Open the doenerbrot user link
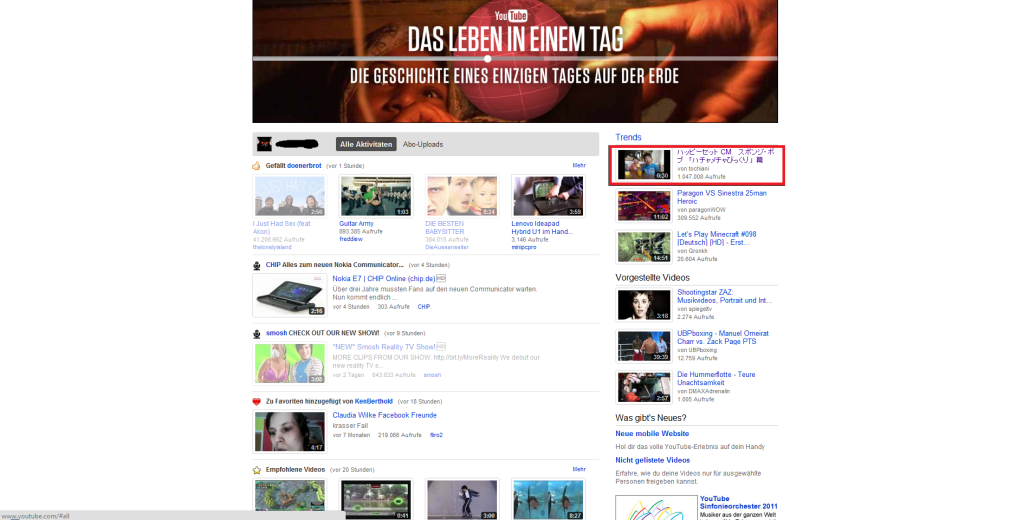Viewport: 1023px width, 520px height. (305, 166)
